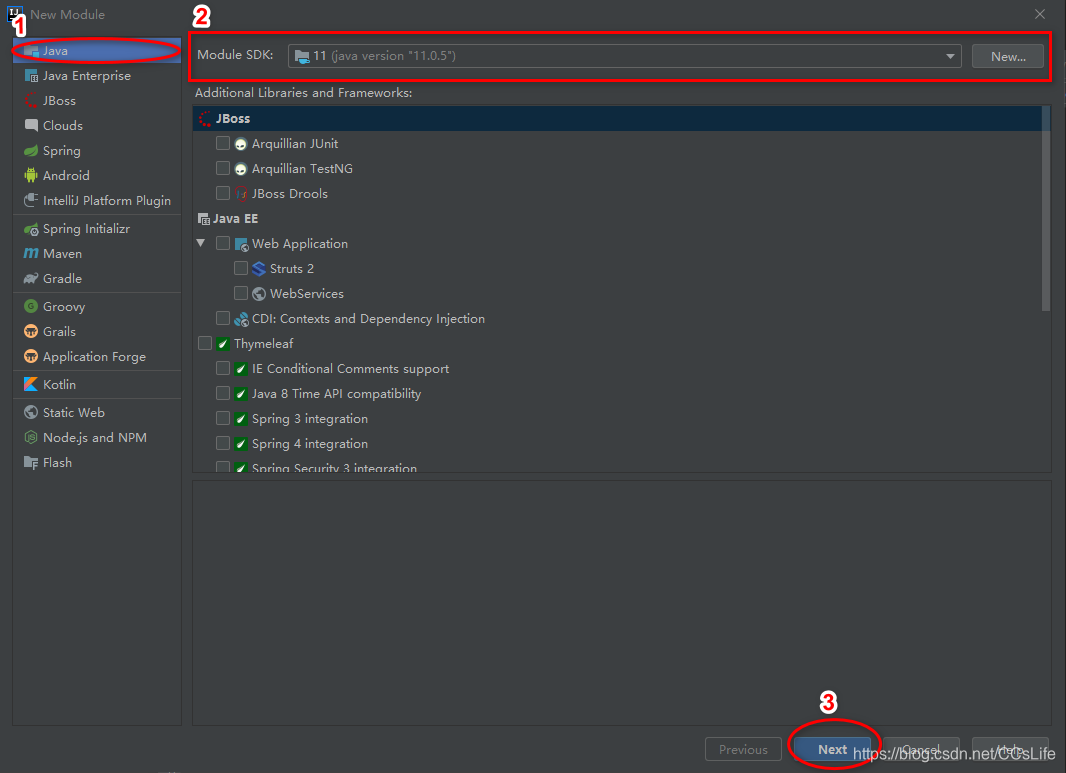
Task: Check the Spring 4 integration checkbox
Action: click(x=222, y=443)
